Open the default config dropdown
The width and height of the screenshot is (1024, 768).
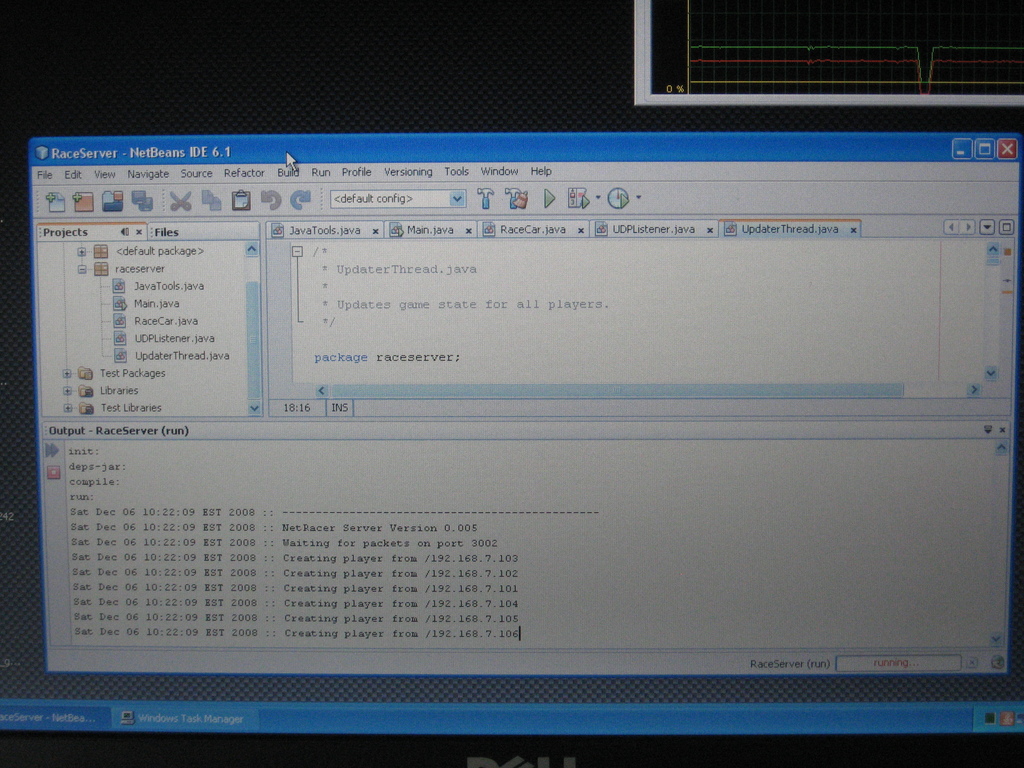pos(457,199)
